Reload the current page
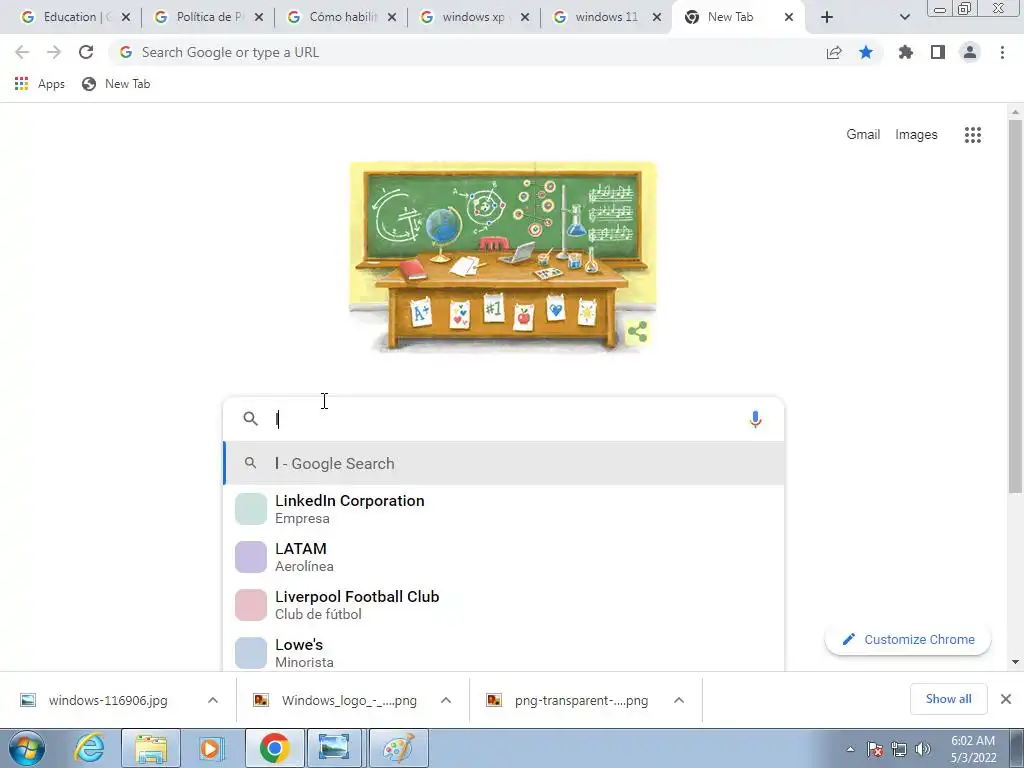The image size is (1024, 768). coord(86,52)
